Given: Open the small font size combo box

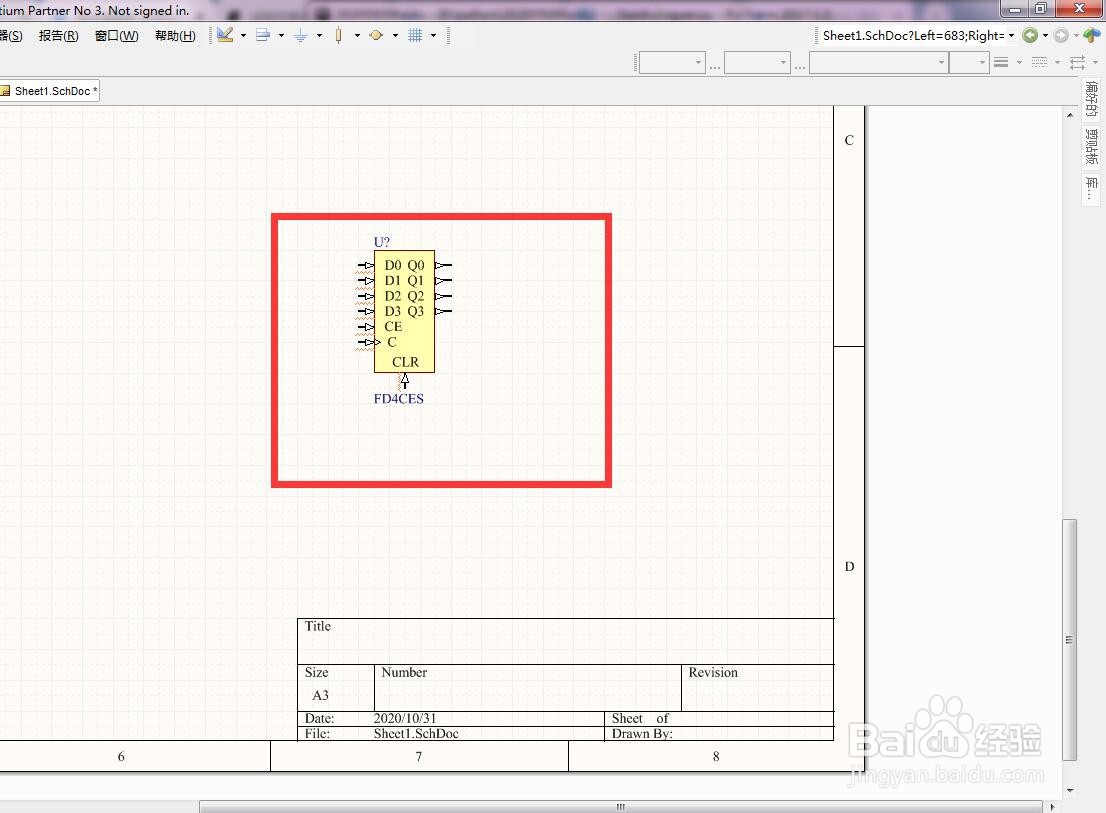Looking at the screenshot, I should coord(968,63).
